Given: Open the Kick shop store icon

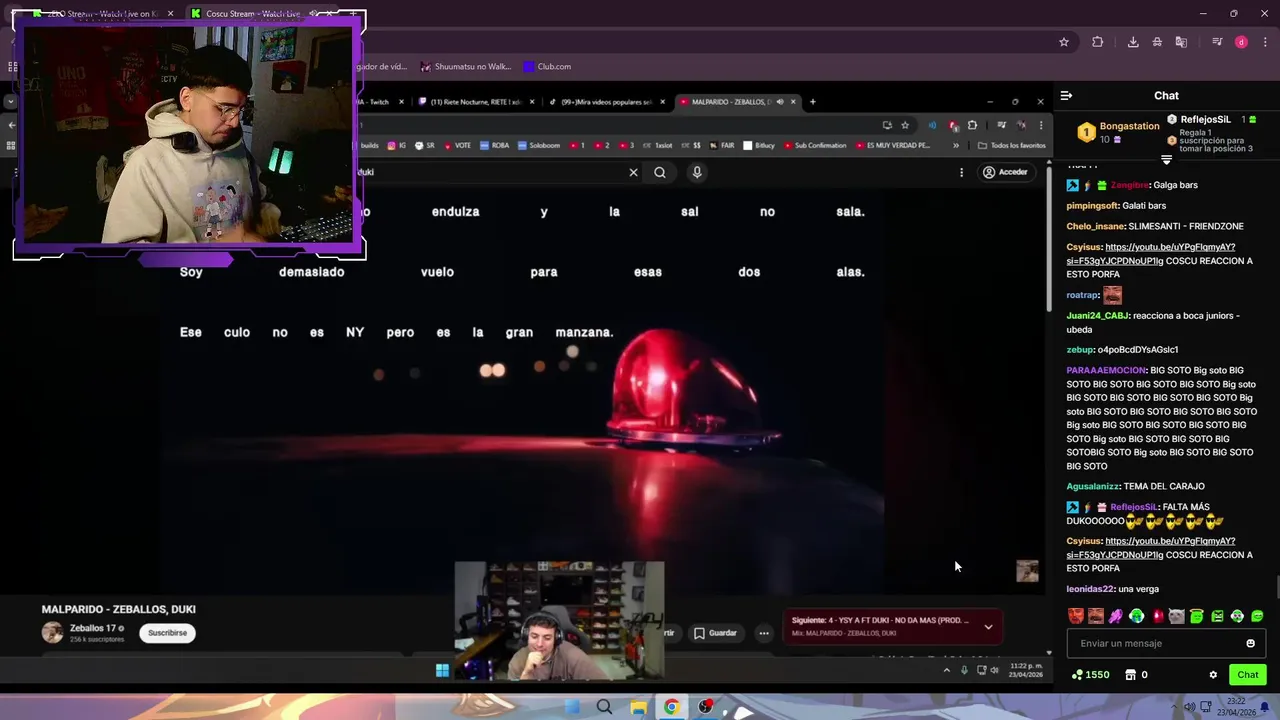Looking at the screenshot, I should tap(1131, 675).
